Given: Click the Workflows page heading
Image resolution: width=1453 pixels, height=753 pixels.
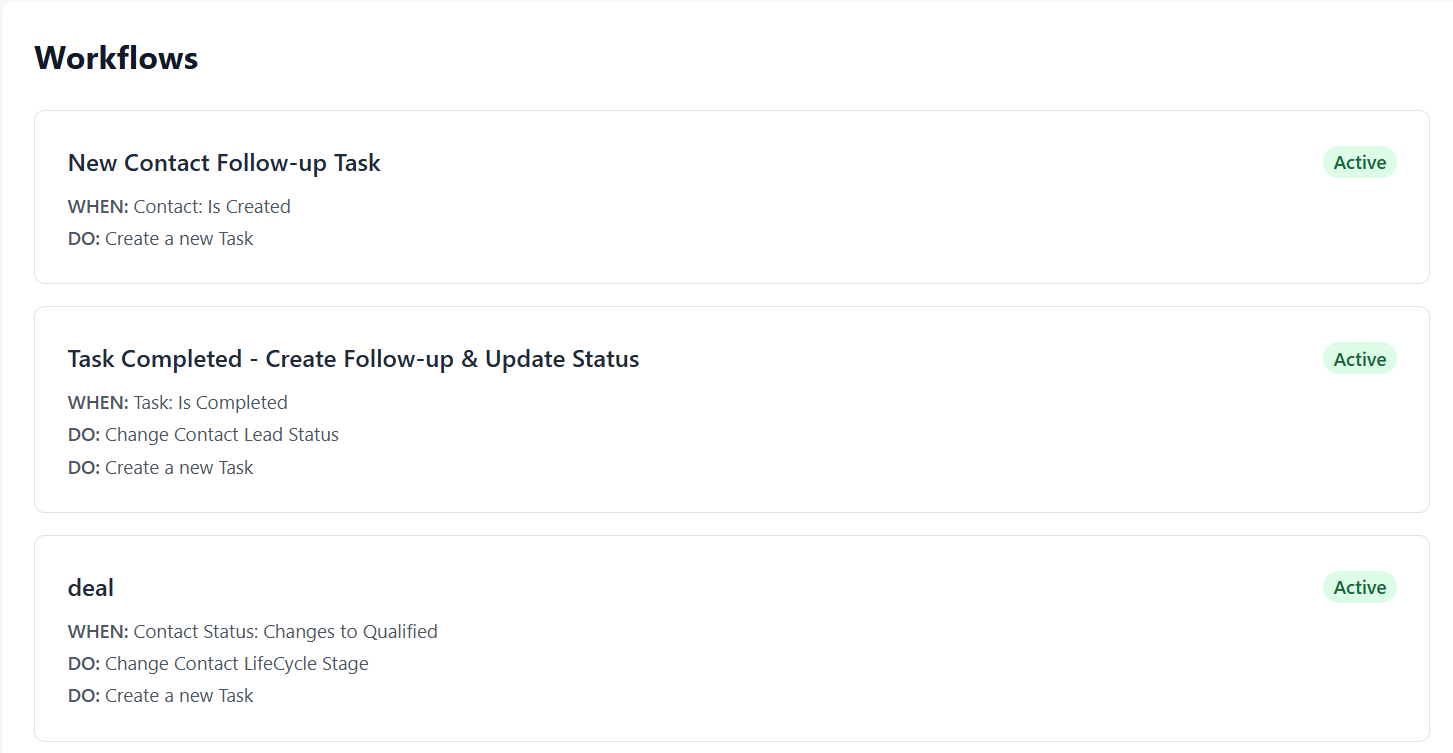Looking at the screenshot, I should pos(116,58).
